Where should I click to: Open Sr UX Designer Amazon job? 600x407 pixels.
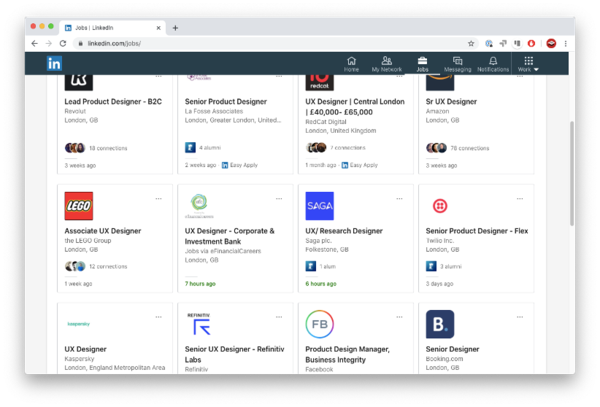(451, 102)
